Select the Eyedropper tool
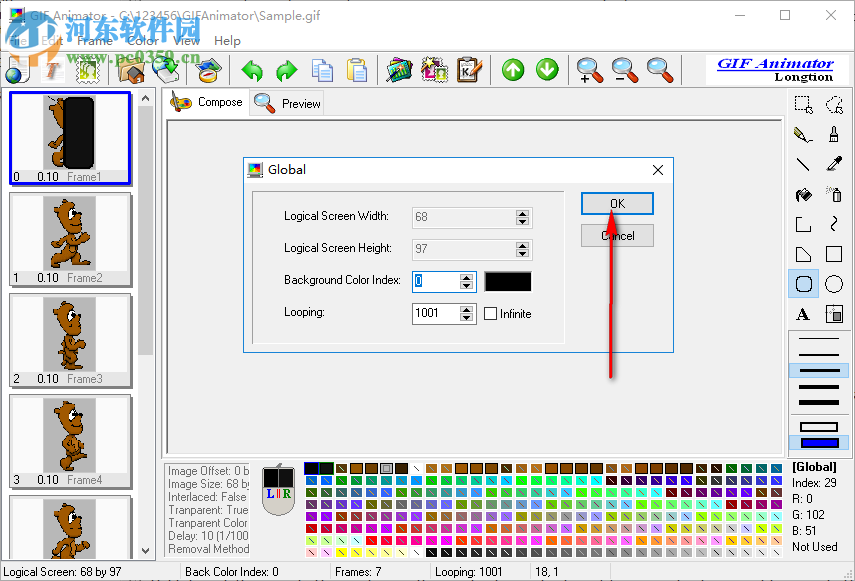The width and height of the screenshot is (855, 581). tap(835, 163)
